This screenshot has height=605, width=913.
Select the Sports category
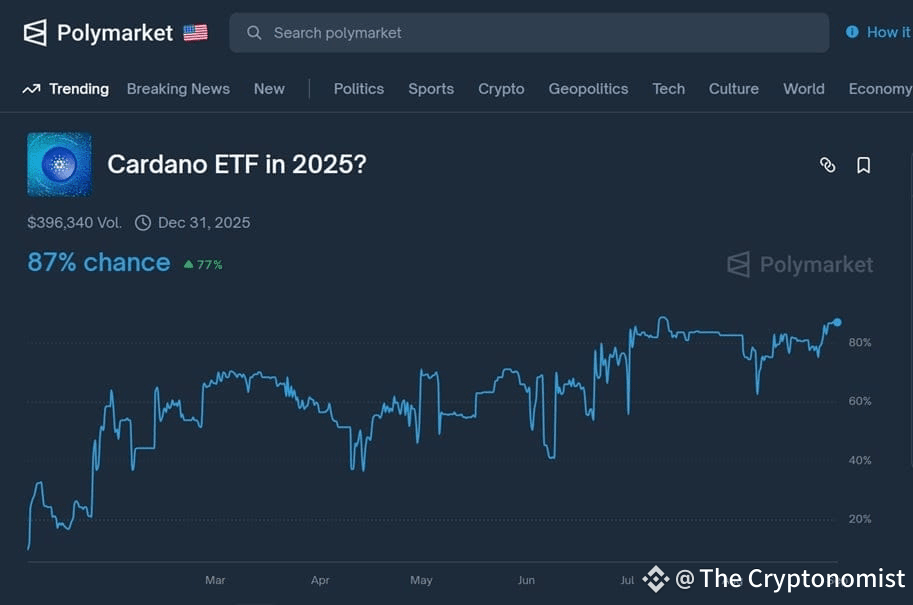[431, 89]
